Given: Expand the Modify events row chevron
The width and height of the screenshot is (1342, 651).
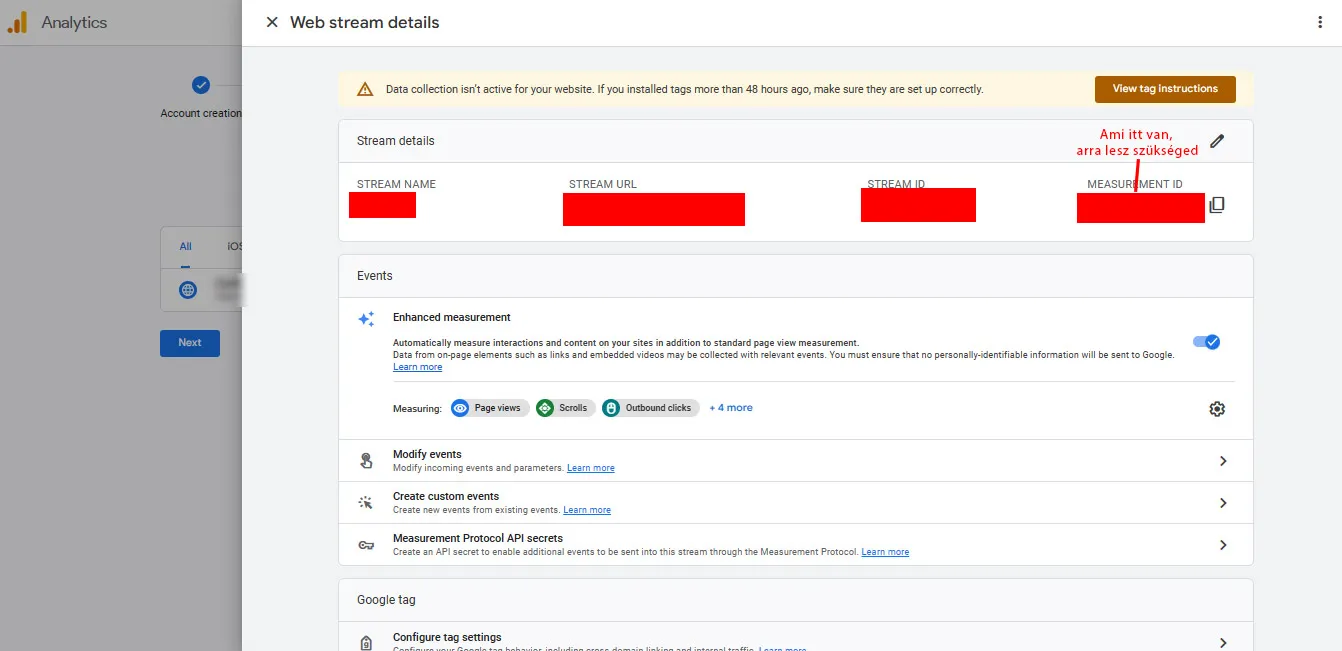Looking at the screenshot, I should (x=1223, y=461).
